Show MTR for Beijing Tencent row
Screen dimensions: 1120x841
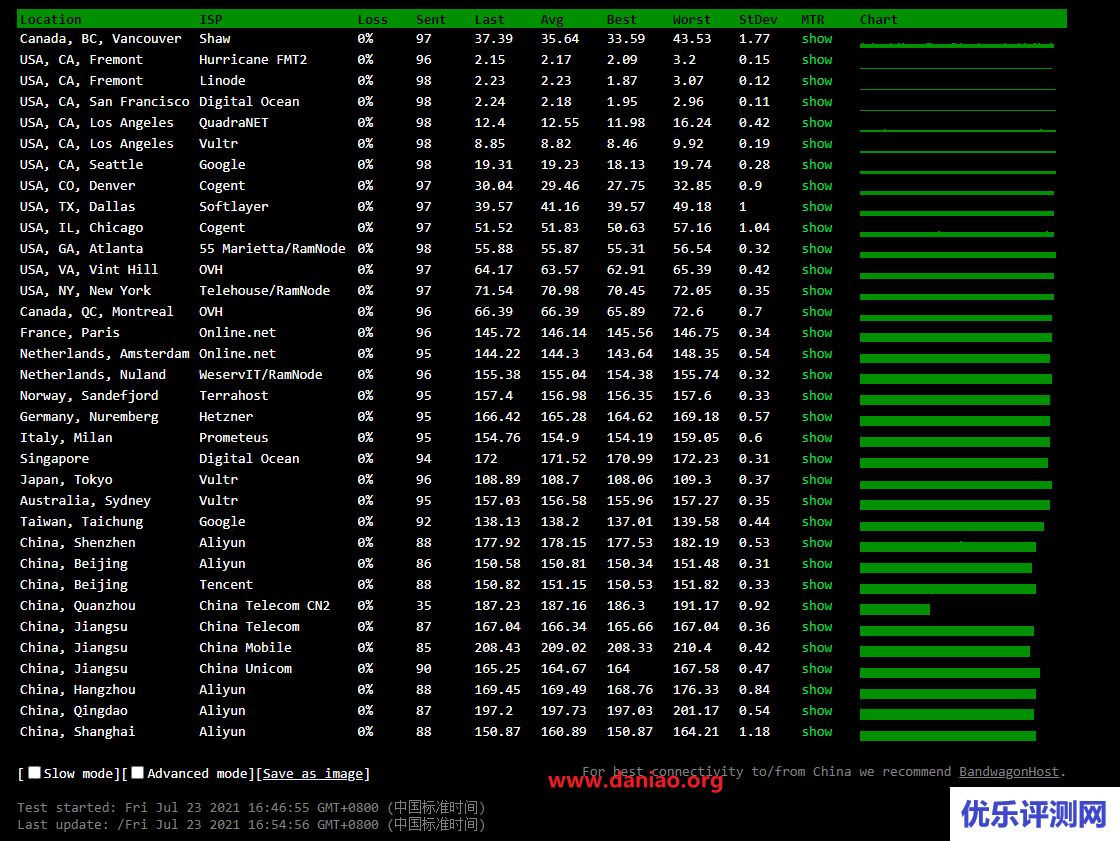click(x=816, y=584)
